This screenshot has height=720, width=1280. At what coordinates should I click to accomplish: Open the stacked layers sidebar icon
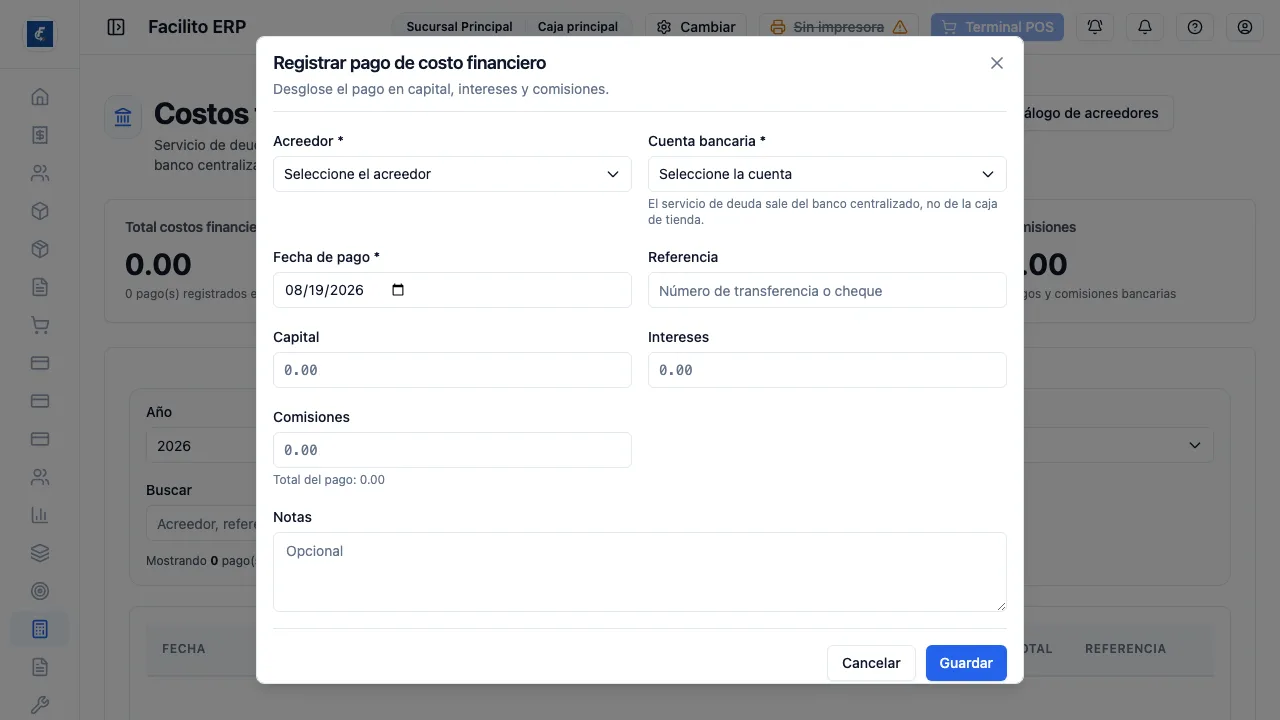[x=40, y=553]
